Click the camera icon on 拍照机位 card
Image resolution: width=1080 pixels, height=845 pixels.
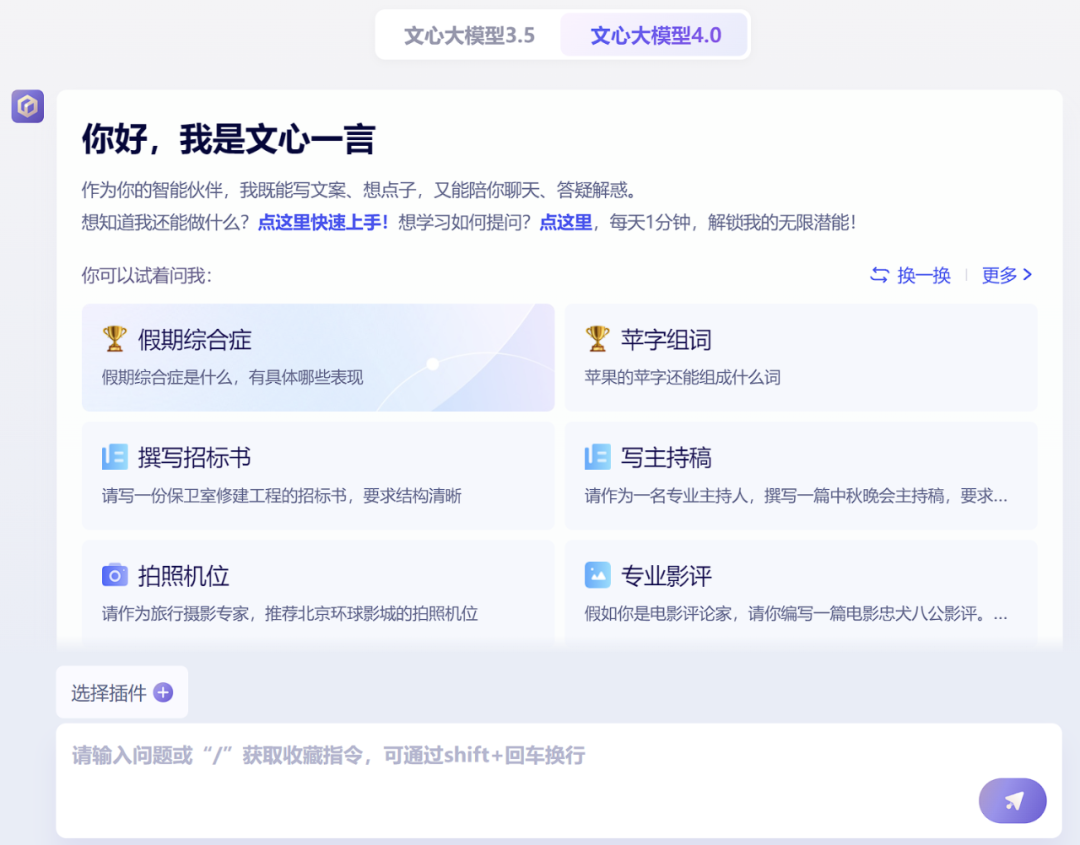(x=116, y=575)
